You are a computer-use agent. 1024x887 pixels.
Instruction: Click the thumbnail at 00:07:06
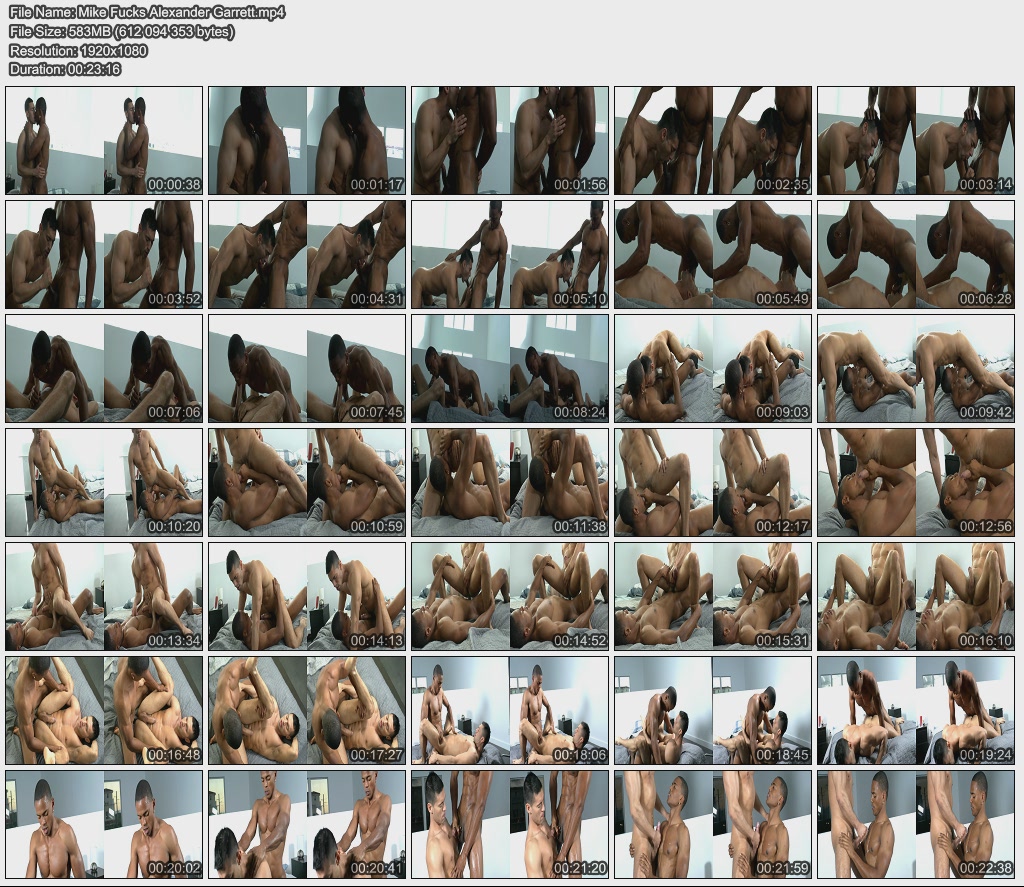click(104, 368)
